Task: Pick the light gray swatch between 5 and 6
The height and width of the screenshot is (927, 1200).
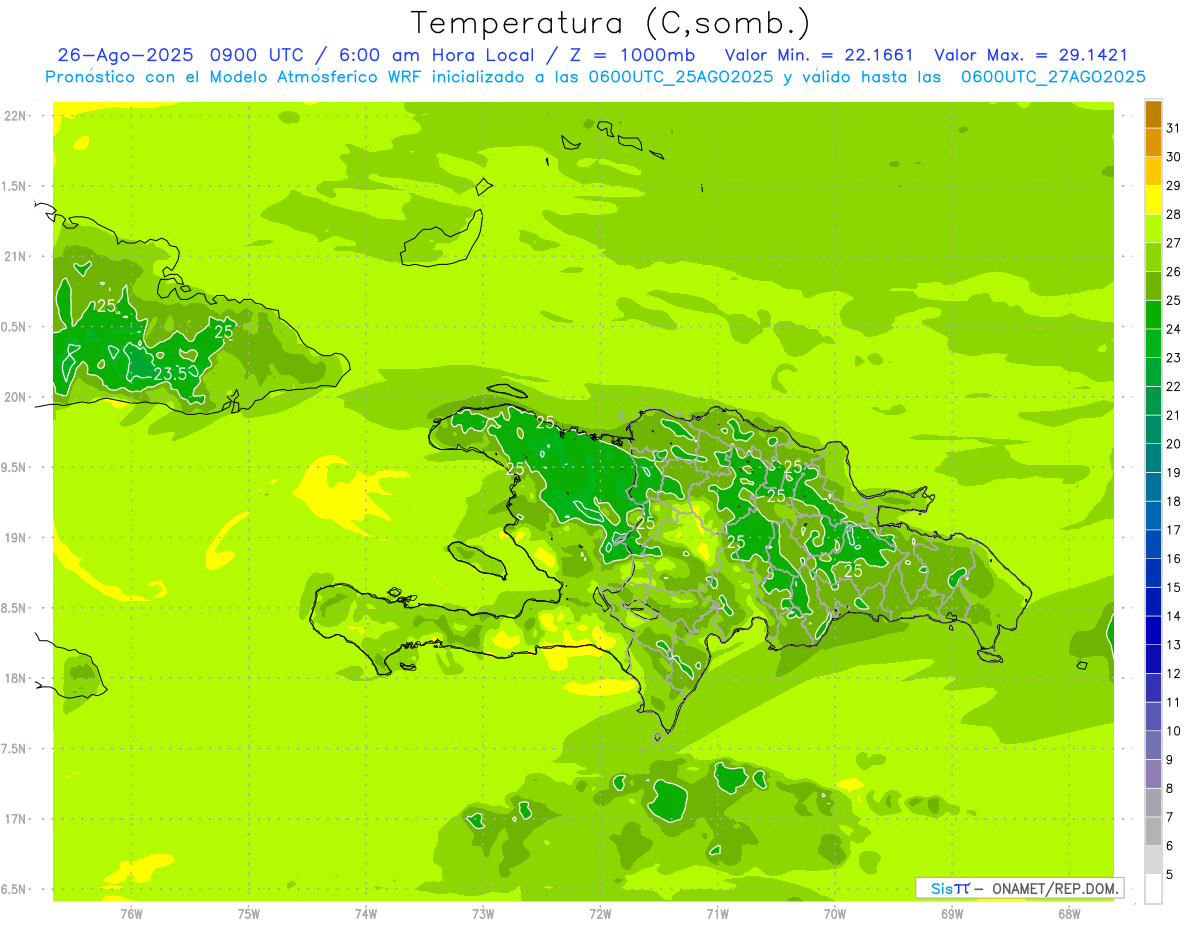Action: (x=1153, y=860)
